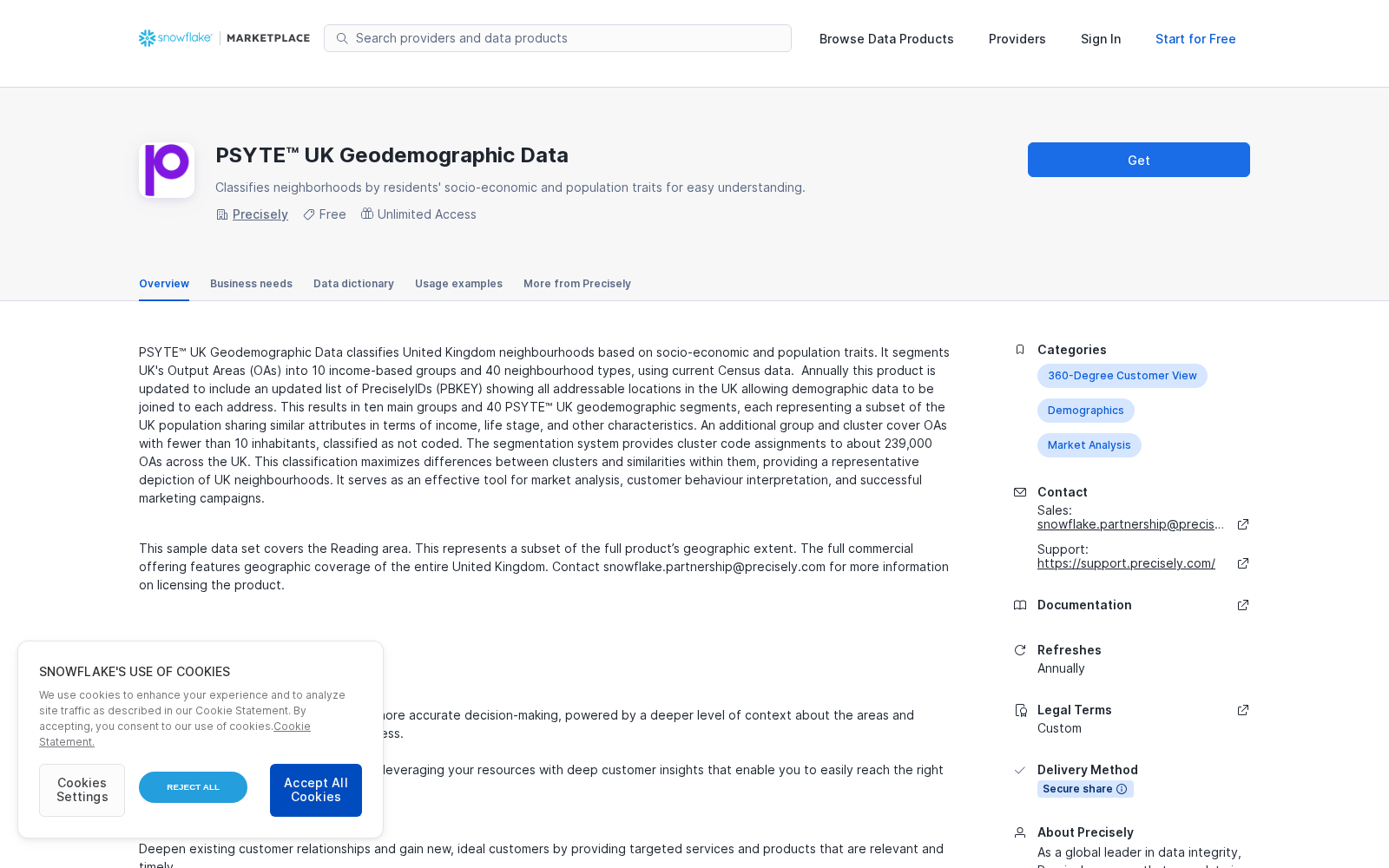Image resolution: width=1389 pixels, height=868 pixels.
Task: Click the Secure share info icon
Action: point(1122,789)
